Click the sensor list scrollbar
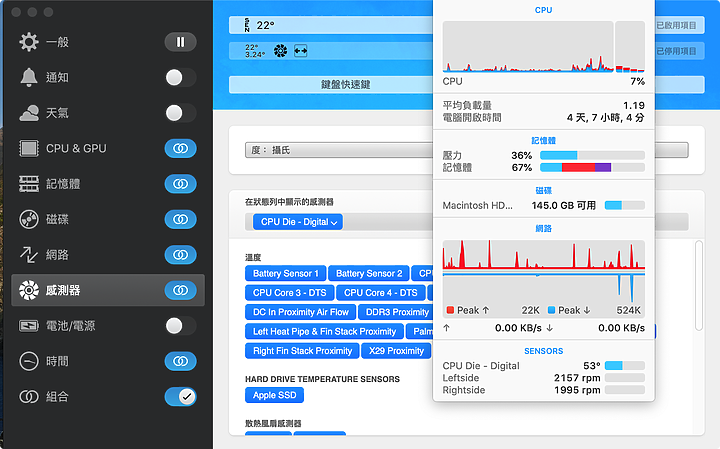Screen dimensions: 720x449 coord(699,285)
